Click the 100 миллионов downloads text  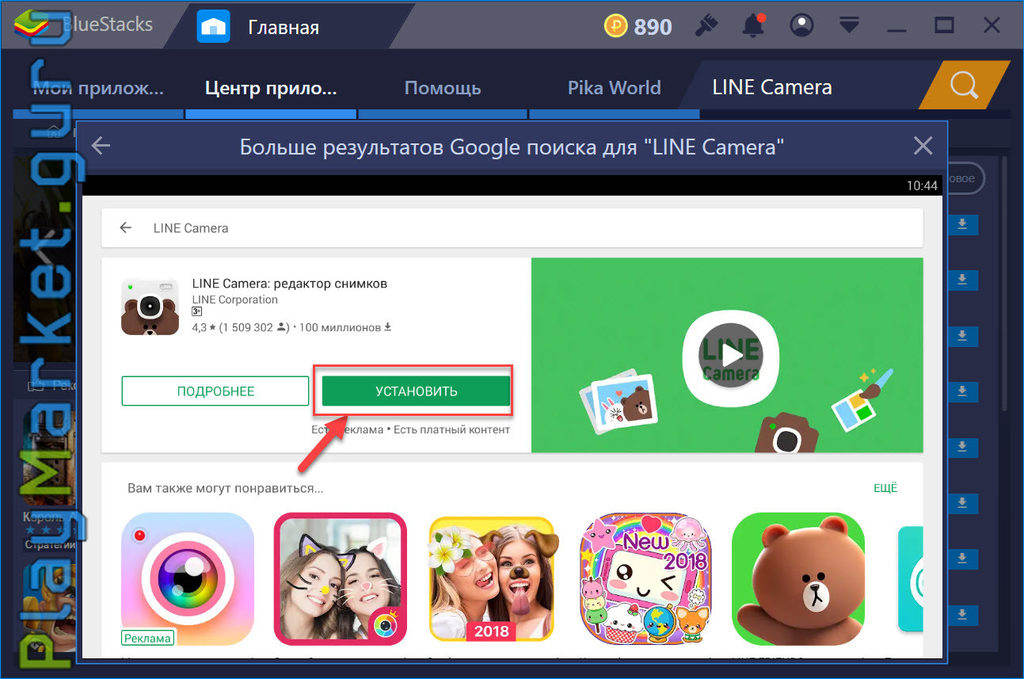(340, 327)
